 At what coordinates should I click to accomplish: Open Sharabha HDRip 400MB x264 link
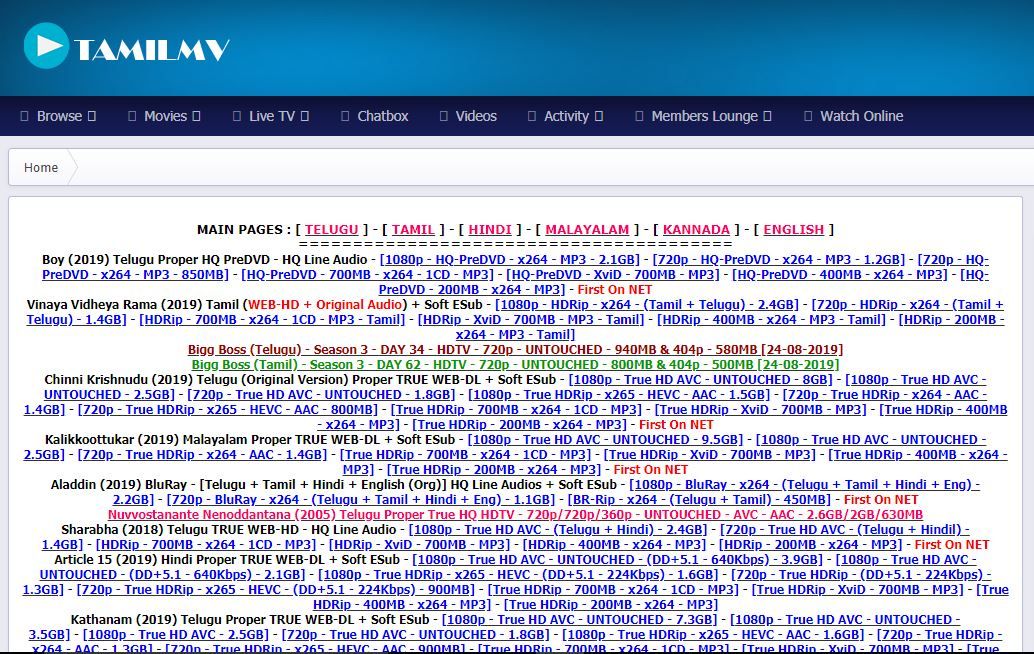615,545
